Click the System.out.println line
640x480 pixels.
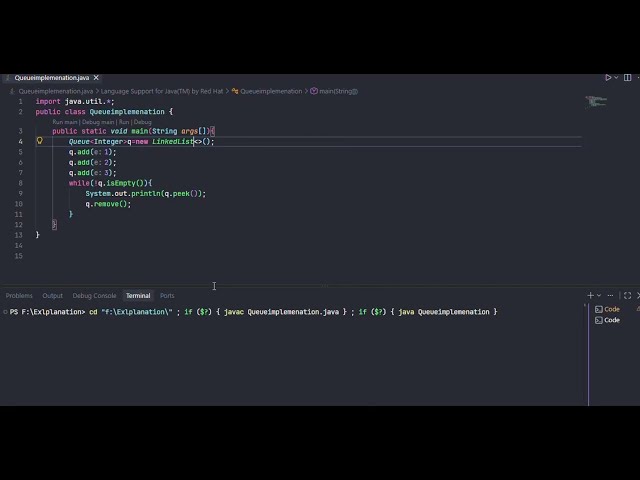coord(146,193)
